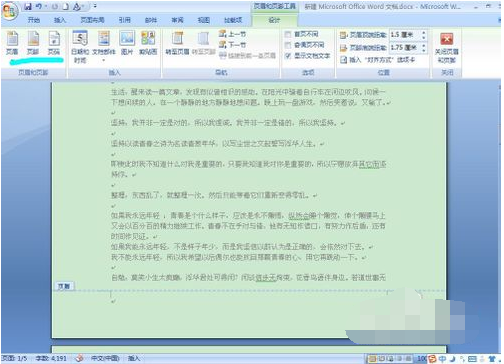The width and height of the screenshot is (504, 364).
Task: Switch to the 插入 (Insert) tab
Action: [x=60, y=20]
